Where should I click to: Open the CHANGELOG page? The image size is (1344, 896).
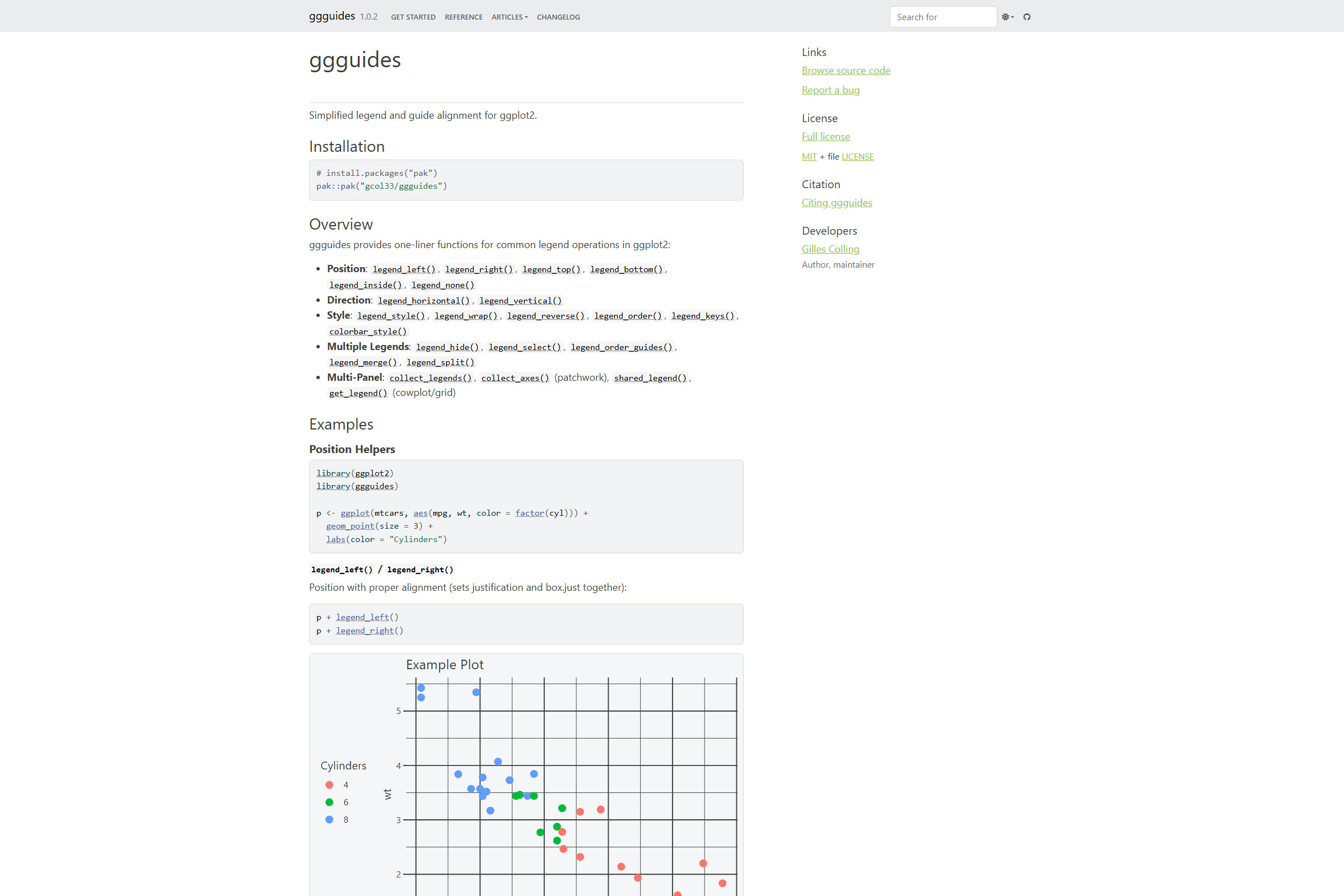[x=558, y=17]
